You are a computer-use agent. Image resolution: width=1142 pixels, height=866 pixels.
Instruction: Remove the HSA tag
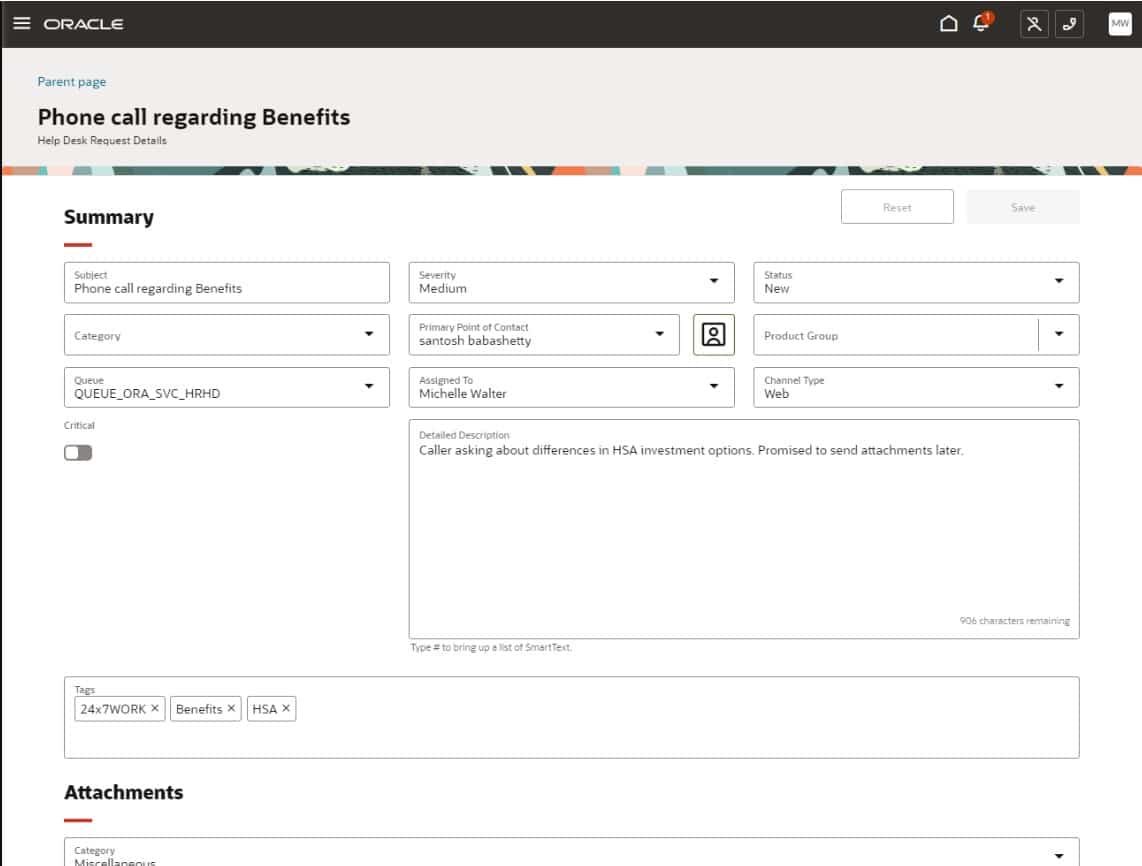click(x=286, y=708)
